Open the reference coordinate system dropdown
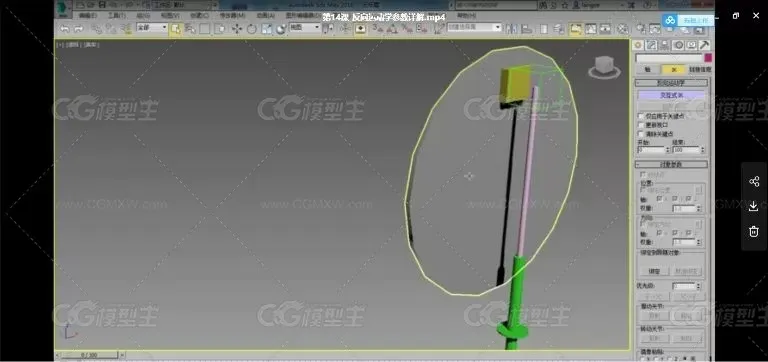This screenshot has width=768, height=362. click(305, 27)
